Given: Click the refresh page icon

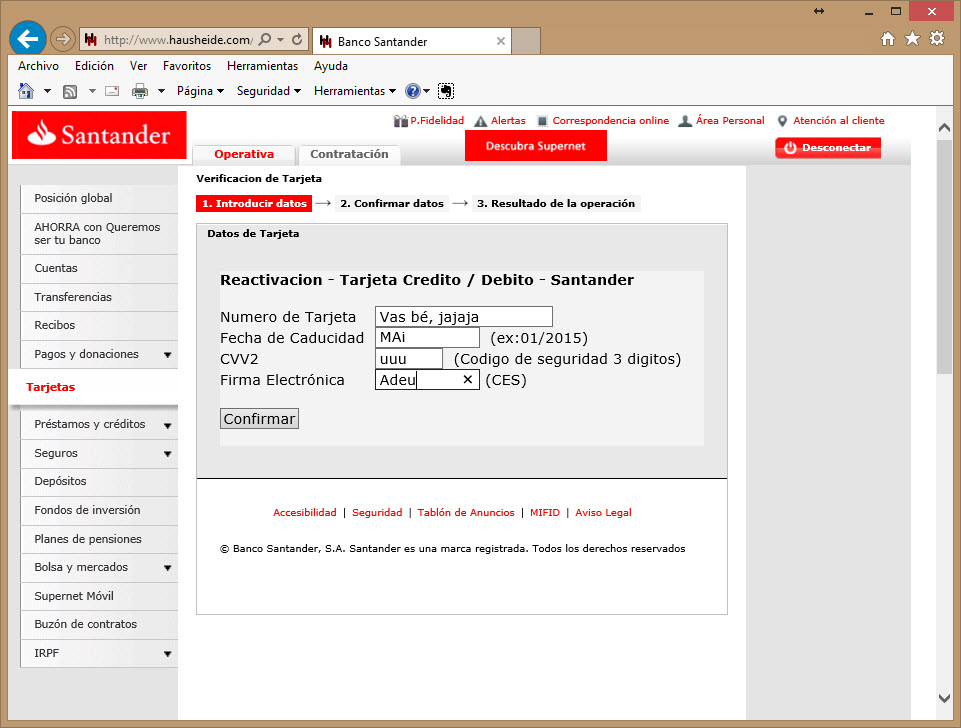Looking at the screenshot, I should [297, 40].
